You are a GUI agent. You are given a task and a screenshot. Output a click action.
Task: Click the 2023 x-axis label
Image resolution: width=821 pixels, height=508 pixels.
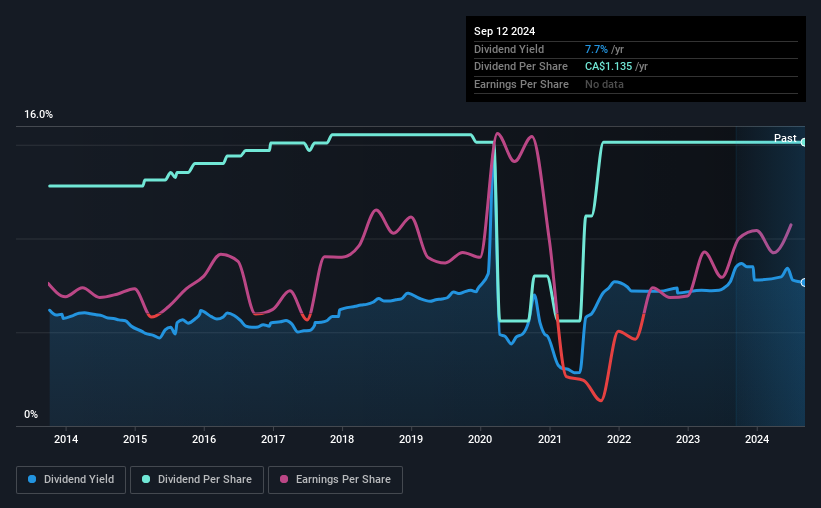click(x=688, y=439)
